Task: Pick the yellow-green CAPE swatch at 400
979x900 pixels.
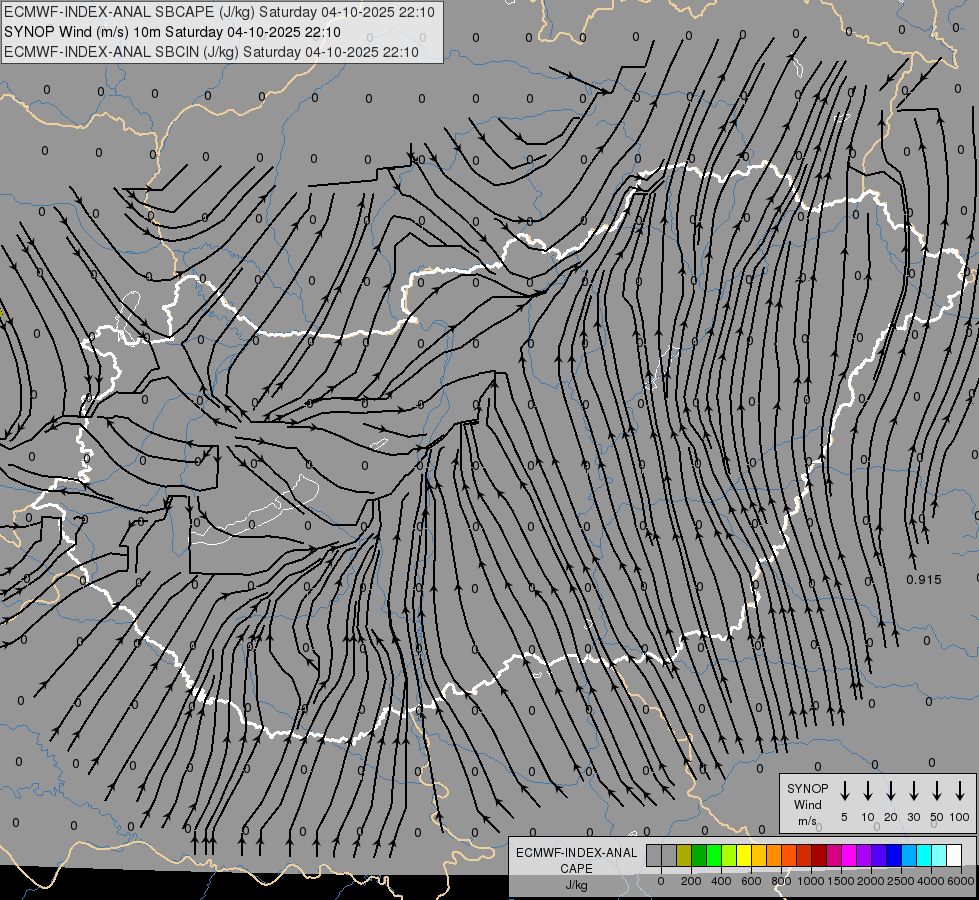Action: (x=729, y=856)
